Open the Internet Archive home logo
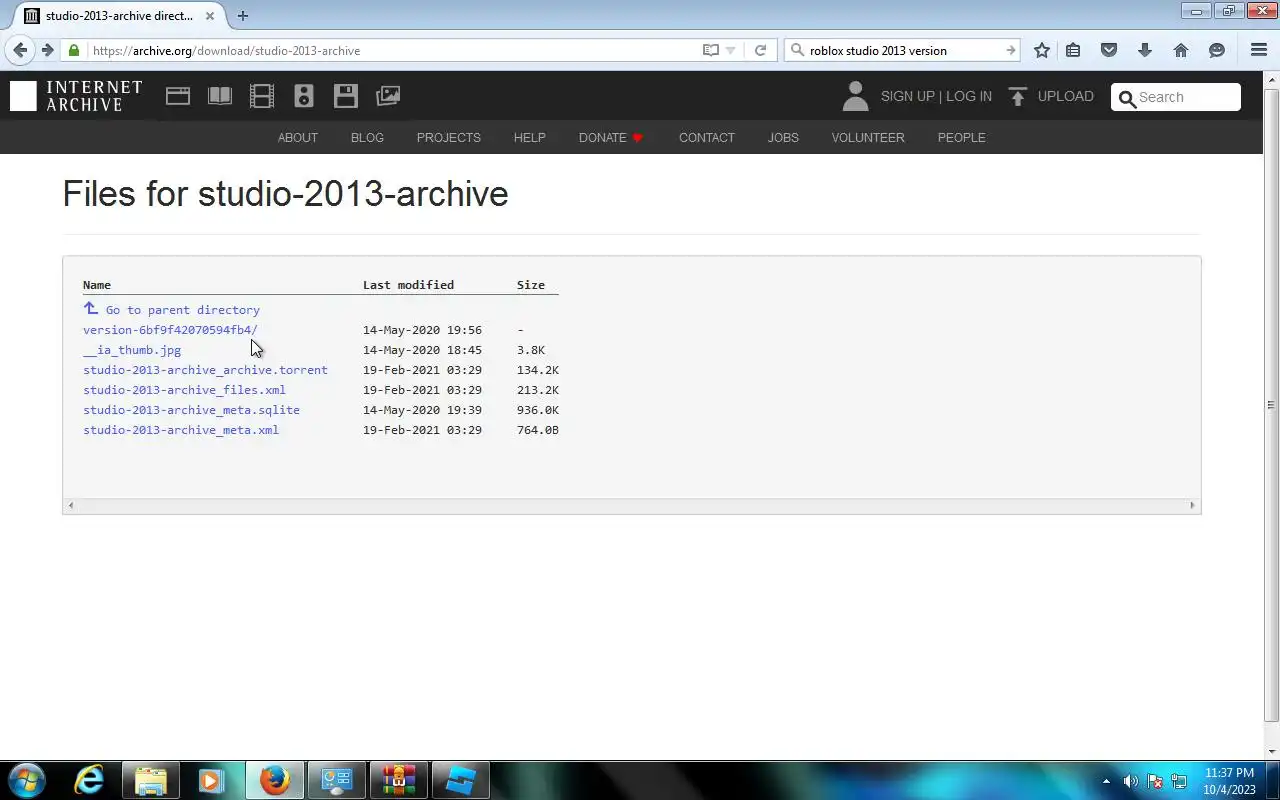Image resolution: width=1280 pixels, height=800 pixels. [76, 96]
